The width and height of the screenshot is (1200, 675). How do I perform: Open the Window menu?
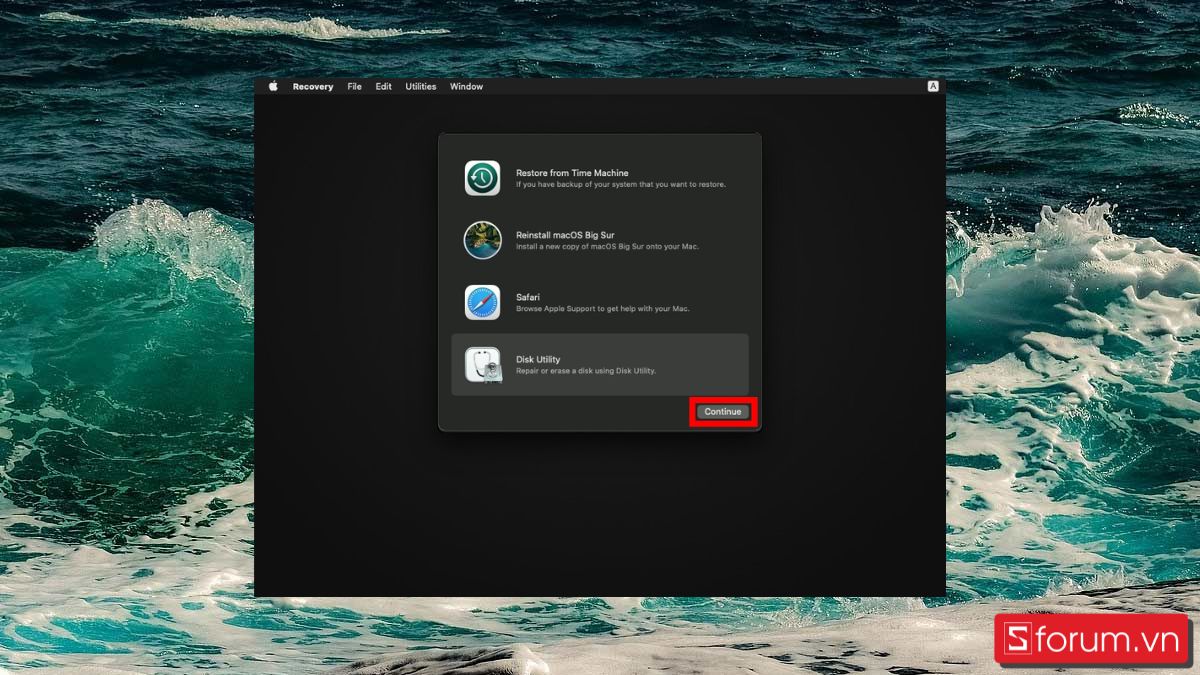[x=466, y=87]
